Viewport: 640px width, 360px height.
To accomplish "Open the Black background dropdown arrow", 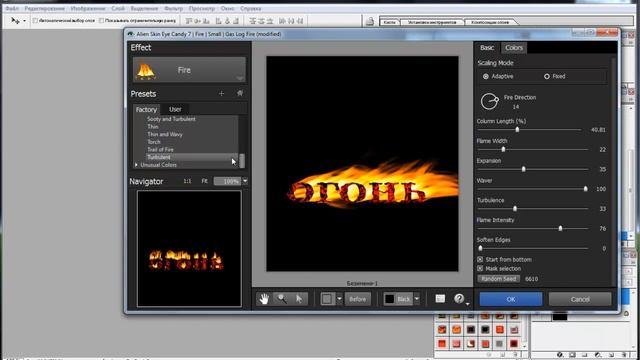I will (x=417, y=299).
